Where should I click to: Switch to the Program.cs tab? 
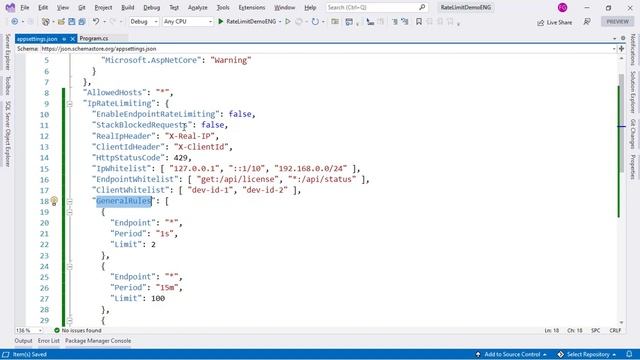coord(93,38)
